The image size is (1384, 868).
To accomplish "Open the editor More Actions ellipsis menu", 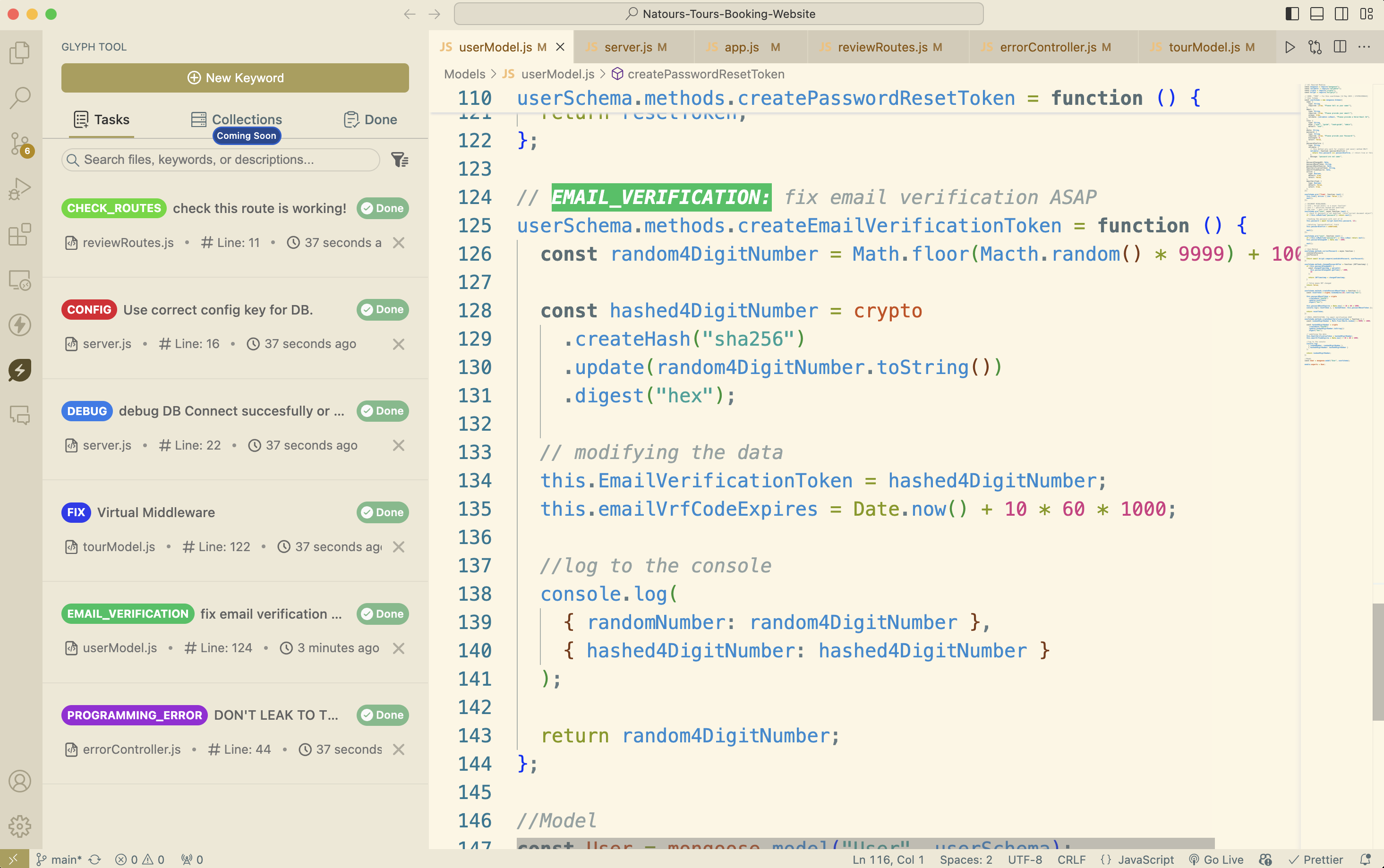I will [x=1365, y=47].
